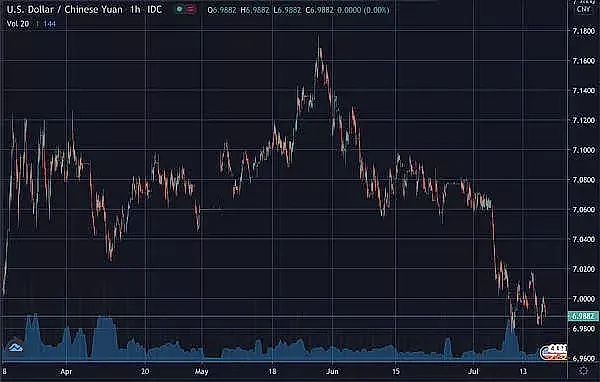Click the 13 date on time axis
600x382 pixels.
coord(523,371)
